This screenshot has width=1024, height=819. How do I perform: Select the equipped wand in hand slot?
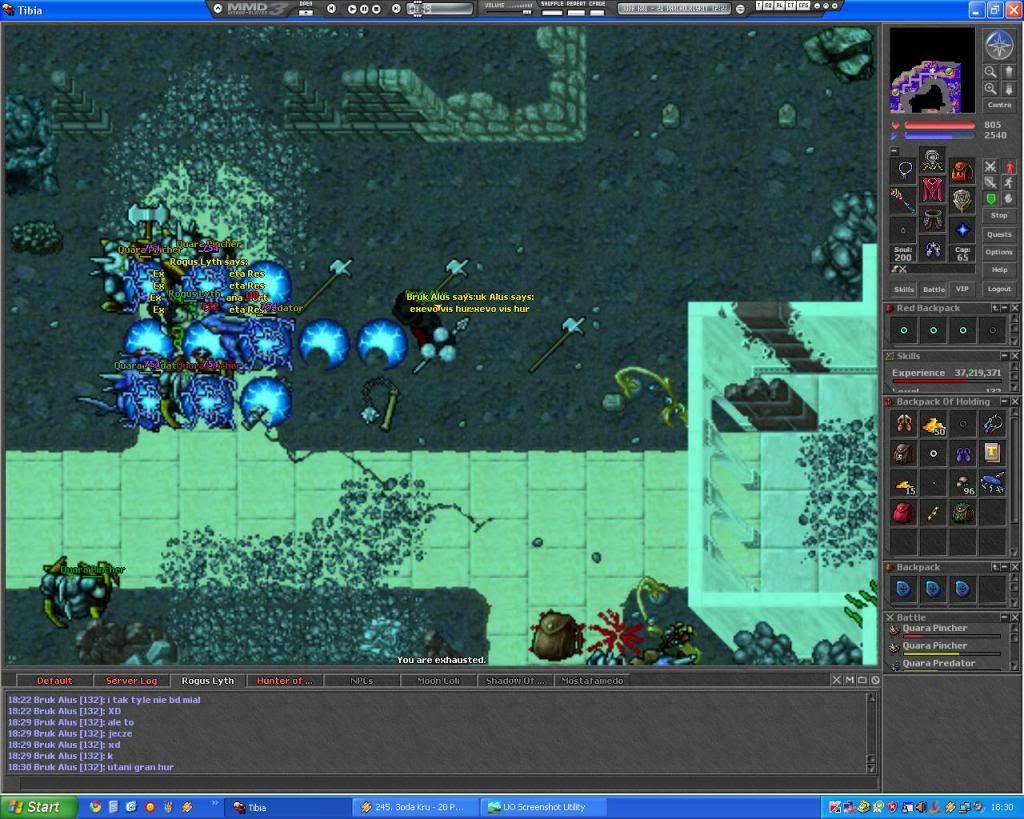tap(904, 201)
